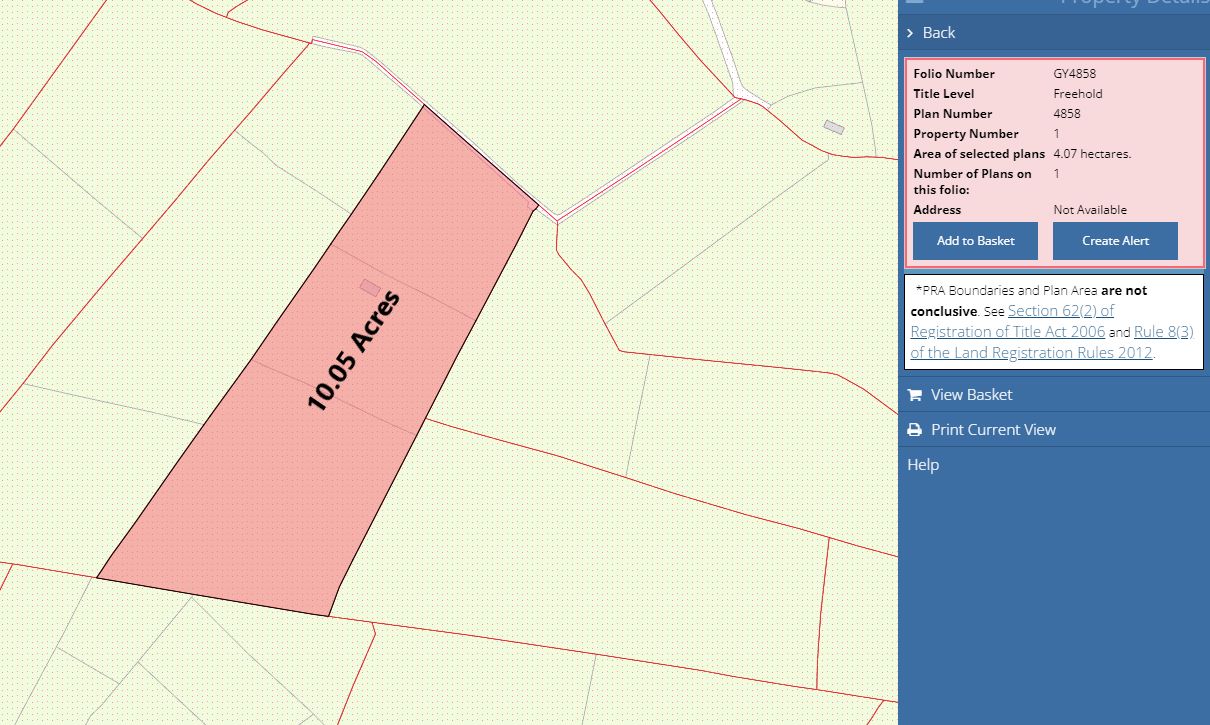Click the small pink square at parcel's northeast corner

click(531, 203)
